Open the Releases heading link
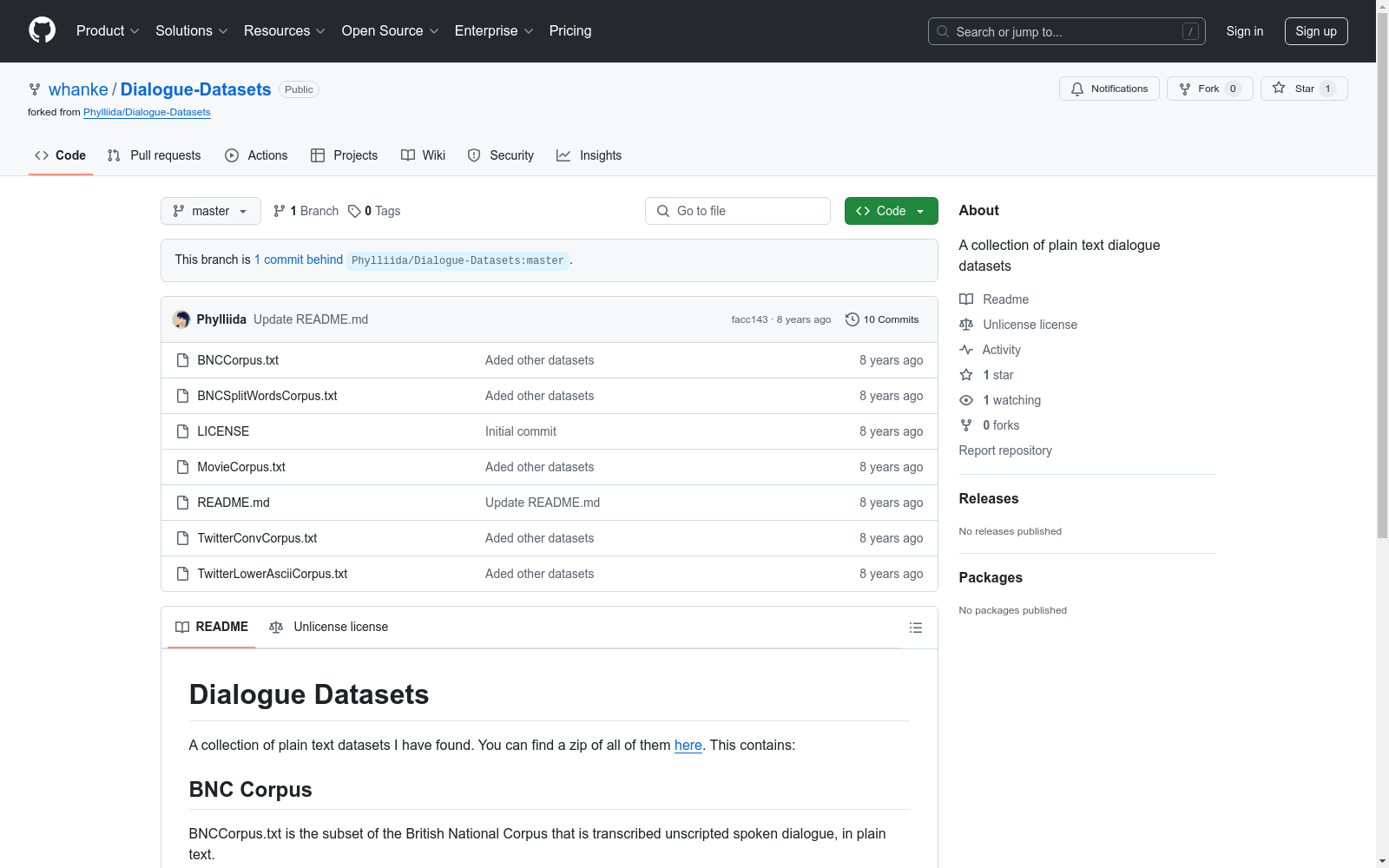 (989, 498)
